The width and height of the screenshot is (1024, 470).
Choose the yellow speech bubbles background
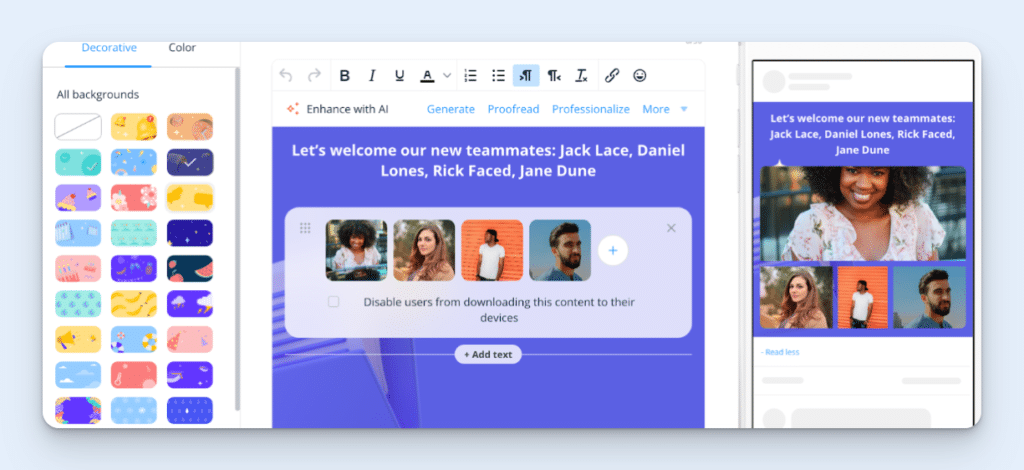[190, 197]
